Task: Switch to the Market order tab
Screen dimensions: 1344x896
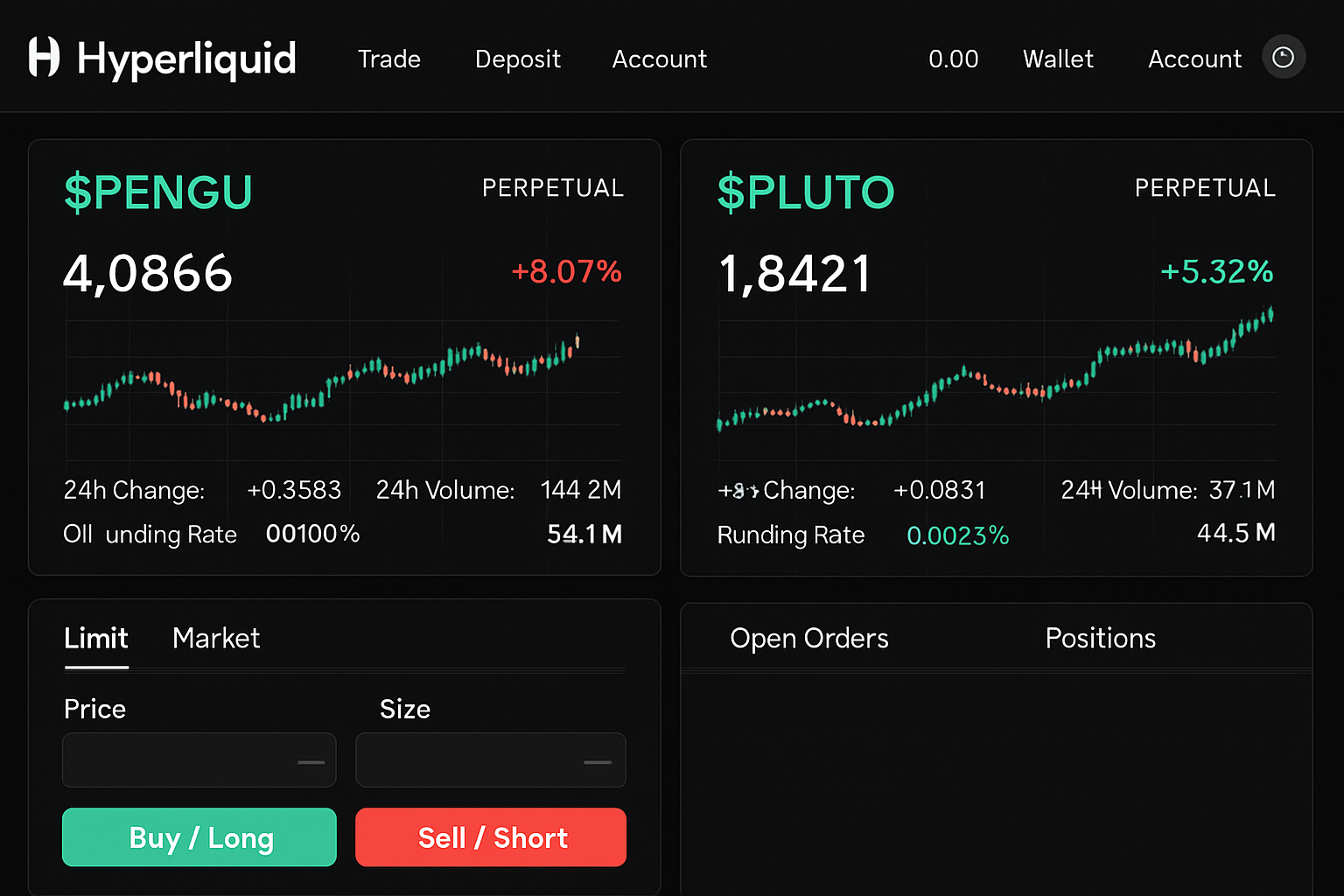Action: 216,639
